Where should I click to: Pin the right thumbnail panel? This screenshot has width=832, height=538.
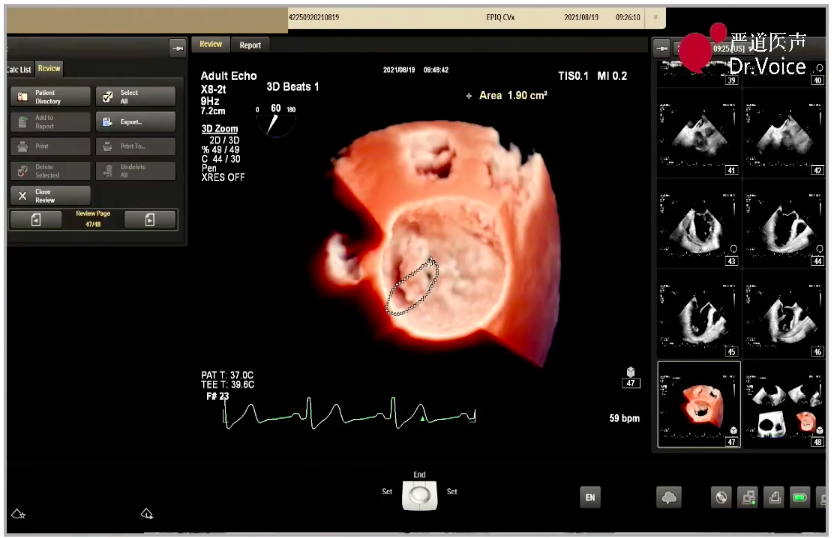coord(662,47)
